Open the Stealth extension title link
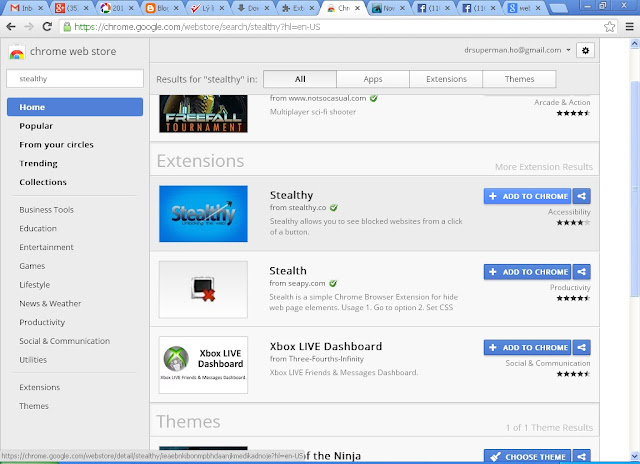640x464 pixels. pyautogui.click(x=288, y=271)
